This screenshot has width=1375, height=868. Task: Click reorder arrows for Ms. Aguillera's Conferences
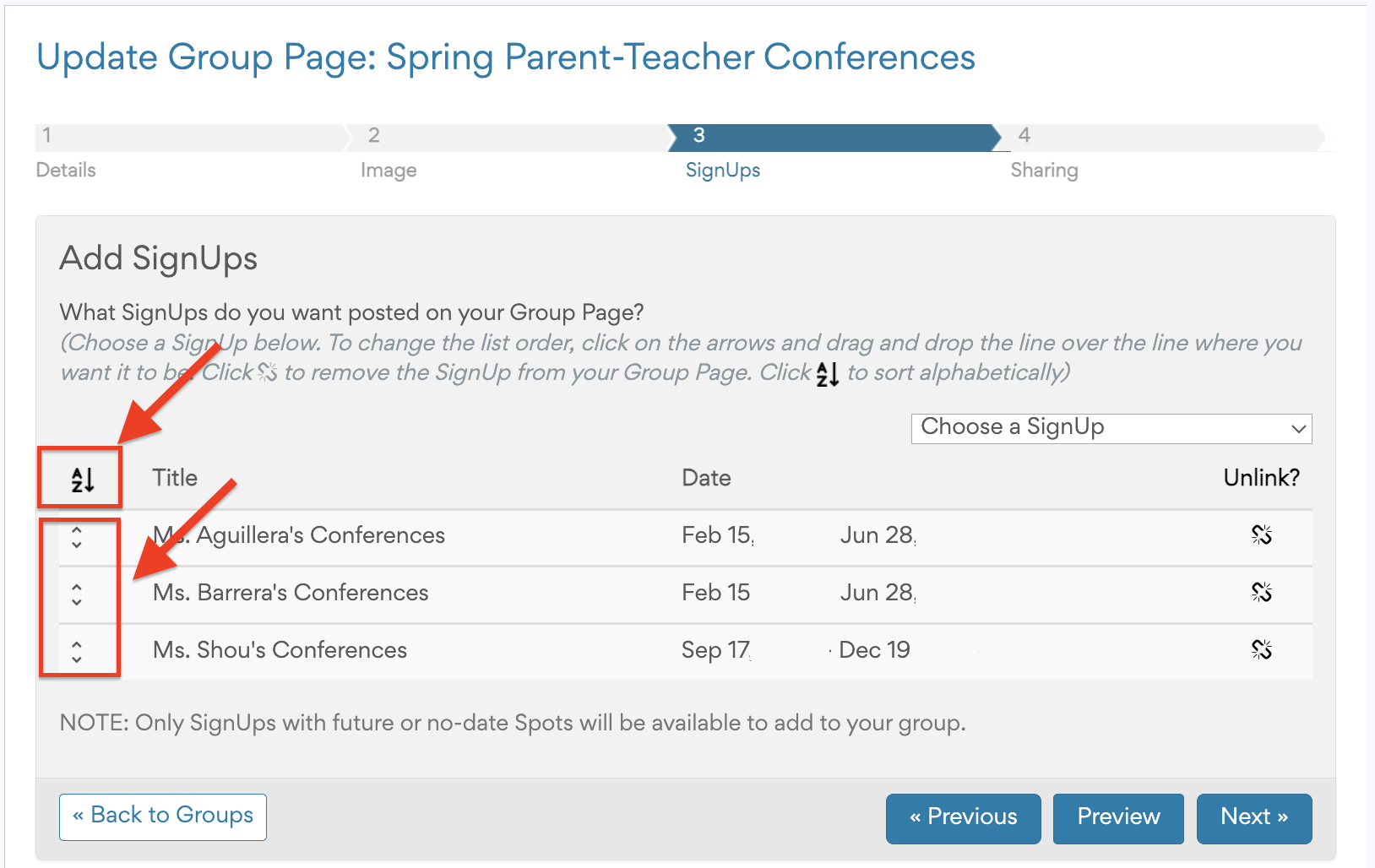point(77,537)
